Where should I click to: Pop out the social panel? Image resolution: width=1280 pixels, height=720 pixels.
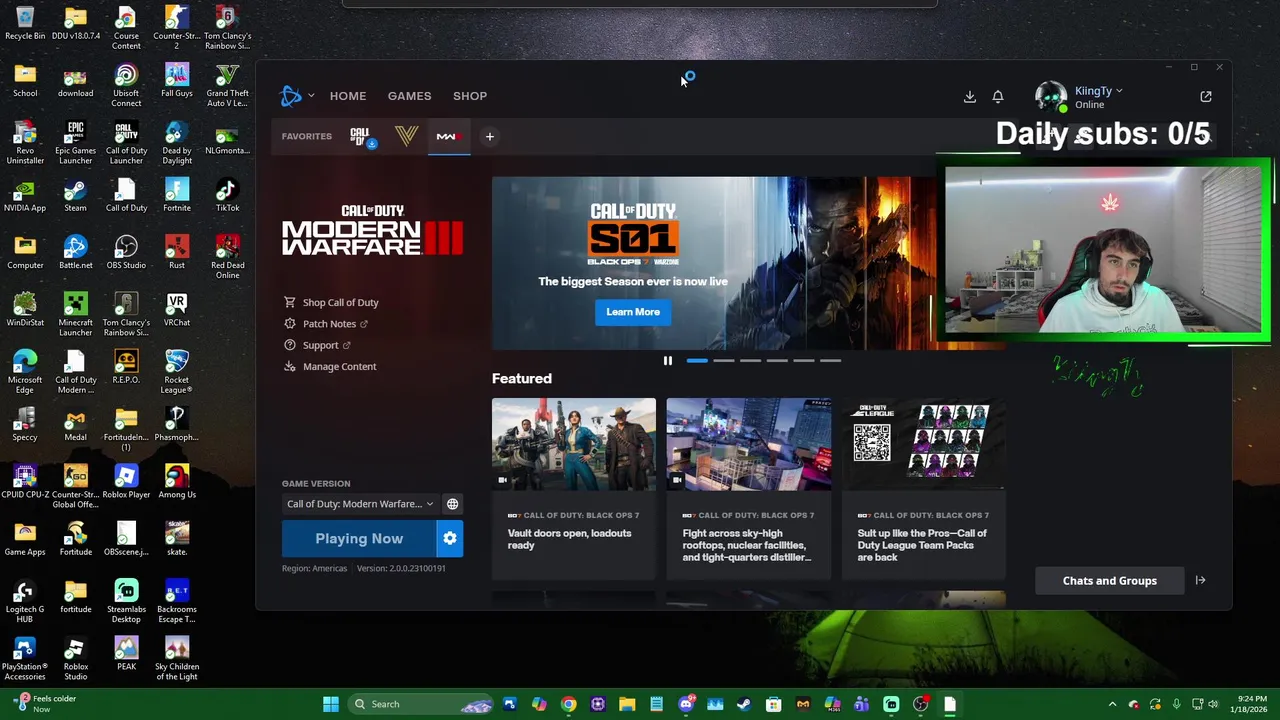pyautogui.click(x=1206, y=96)
